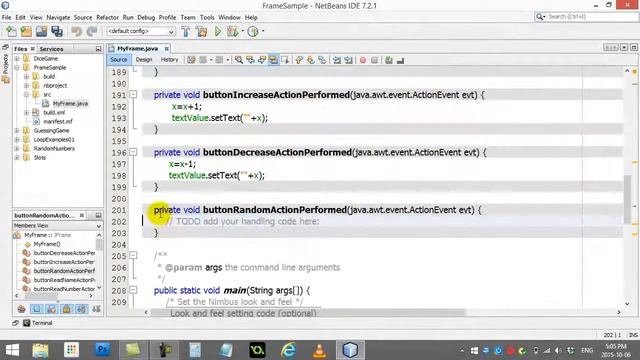The width and height of the screenshot is (640, 360).
Task: Collapse the code fold at line 196
Action: tap(133, 152)
